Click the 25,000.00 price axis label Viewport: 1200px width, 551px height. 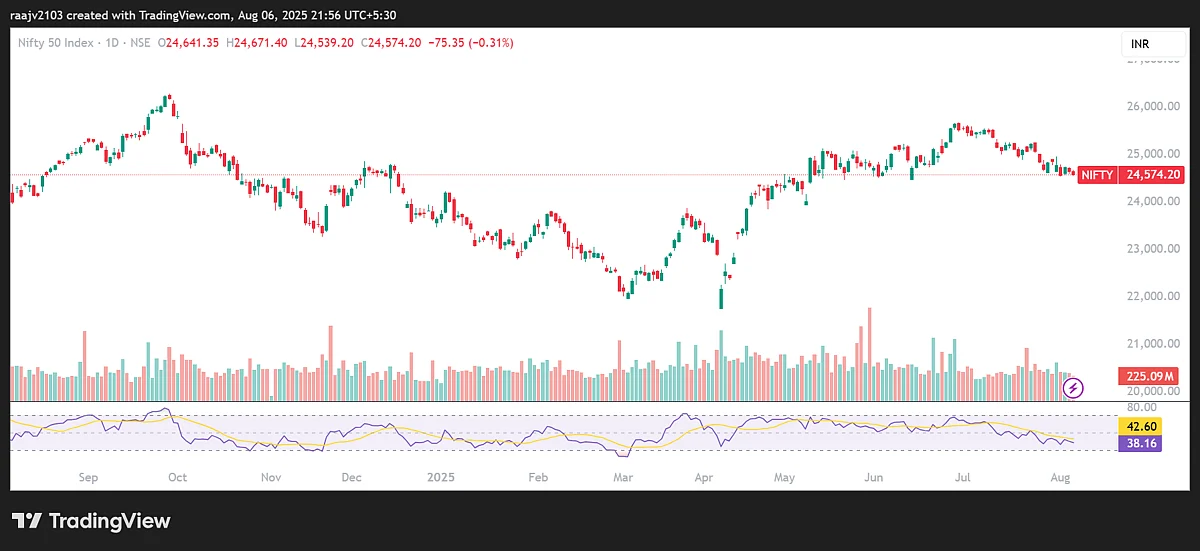click(x=1154, y=154)
